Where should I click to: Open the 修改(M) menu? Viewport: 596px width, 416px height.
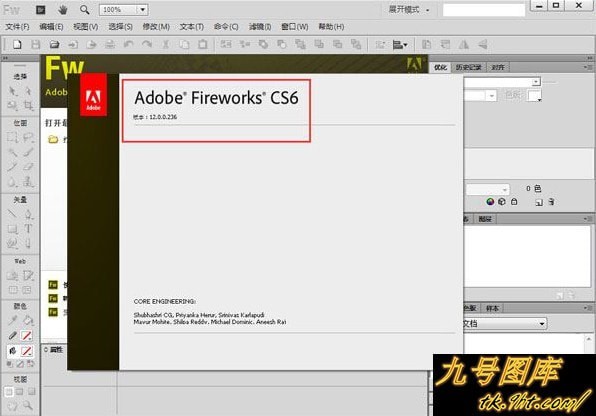(x=156, y=27)
